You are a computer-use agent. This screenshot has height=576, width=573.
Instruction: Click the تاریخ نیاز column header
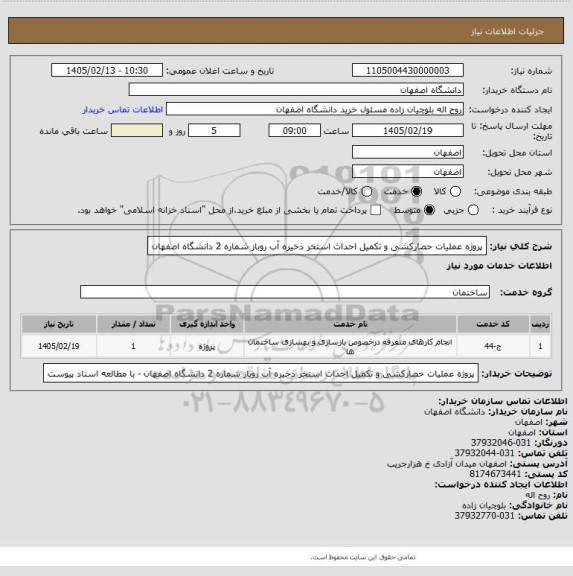59,324
